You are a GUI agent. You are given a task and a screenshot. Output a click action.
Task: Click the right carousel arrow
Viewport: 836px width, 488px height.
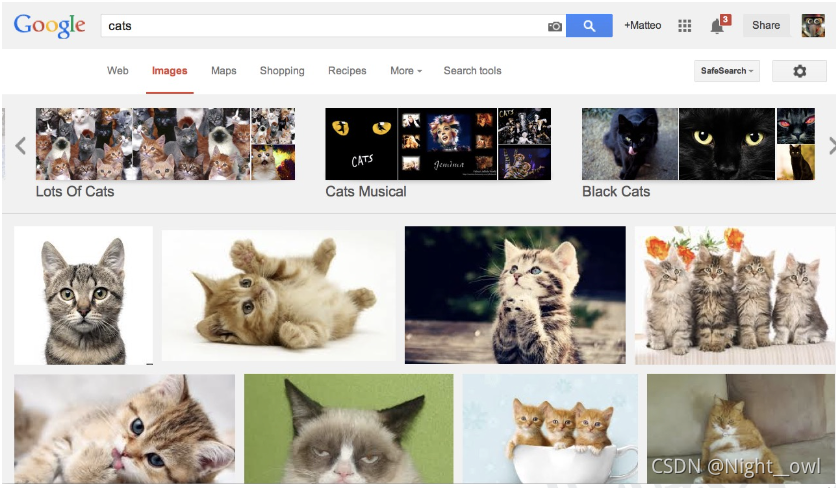(x=832, y=145)
